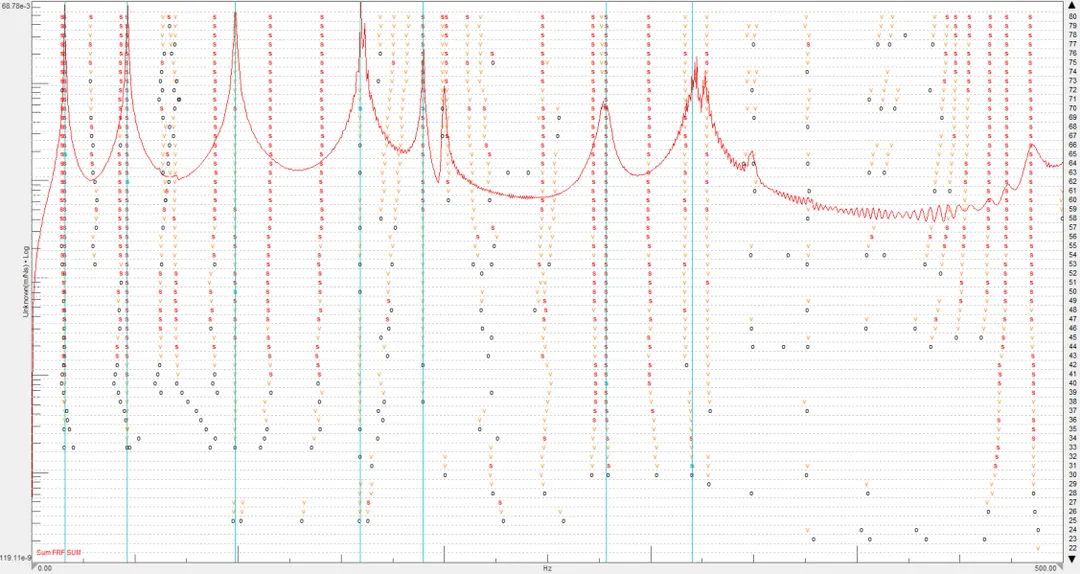Click model order label 35

[1072, 429]
